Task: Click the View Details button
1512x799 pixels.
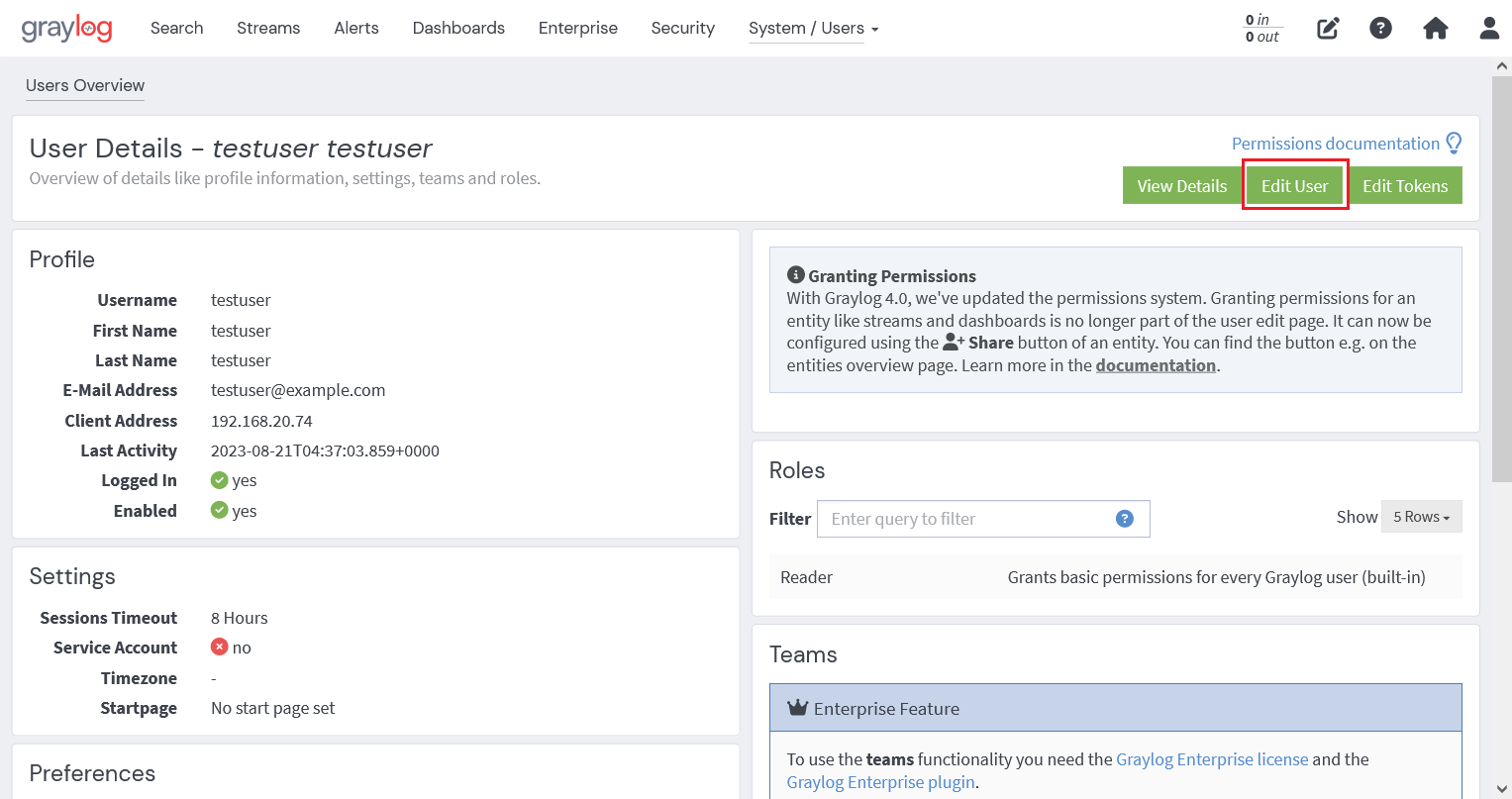Action: (1181, 186)
